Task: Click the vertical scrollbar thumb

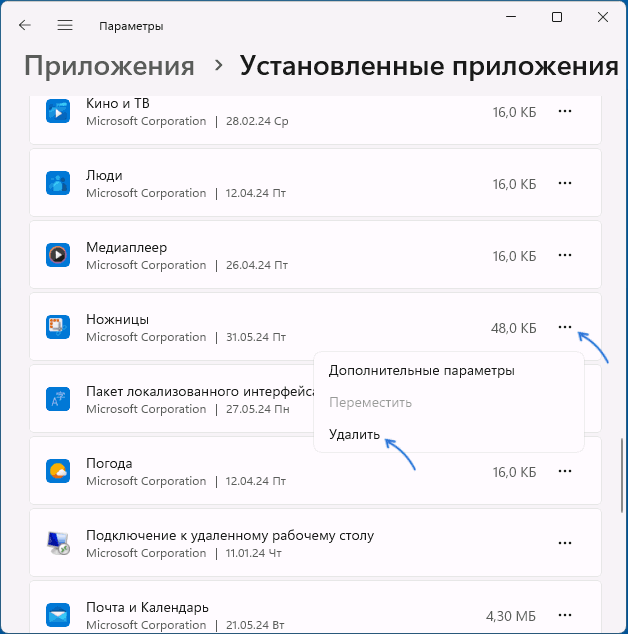Action: coord(622,476)
